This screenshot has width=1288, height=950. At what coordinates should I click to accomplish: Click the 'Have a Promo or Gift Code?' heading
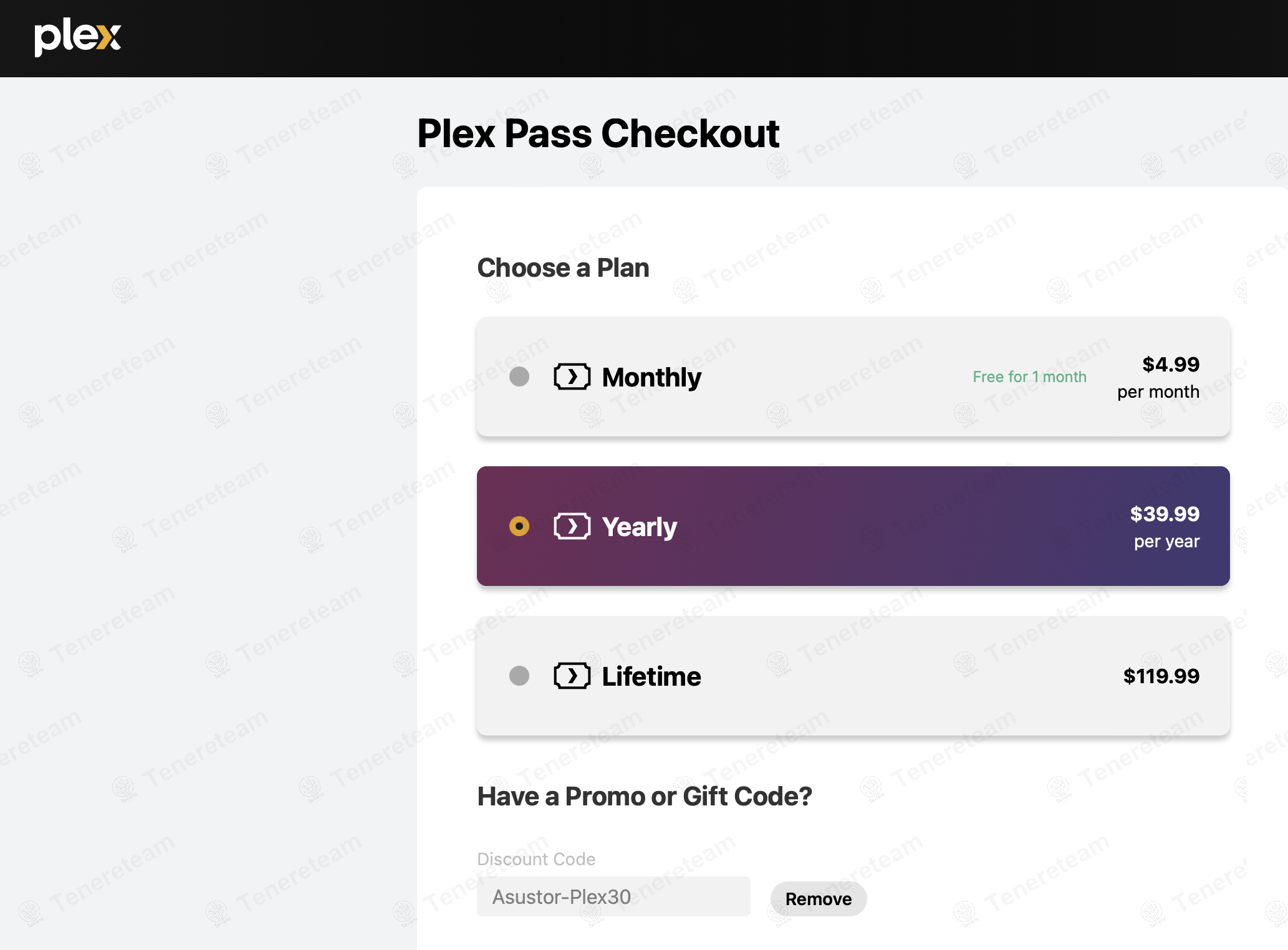pyautogui.click(x=645, y=796)
